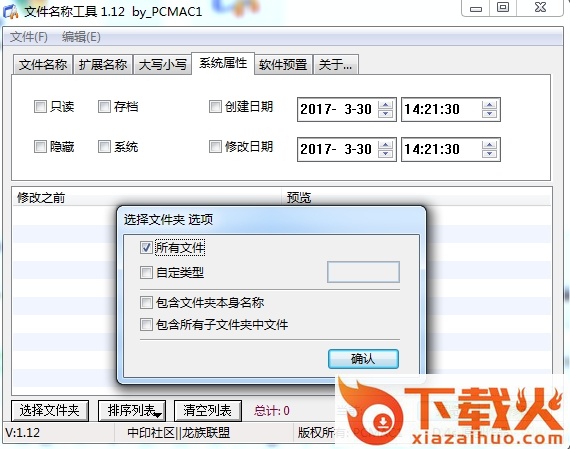
Task: Check 包含所有子文件夹中文件 option
Action: 146,325
